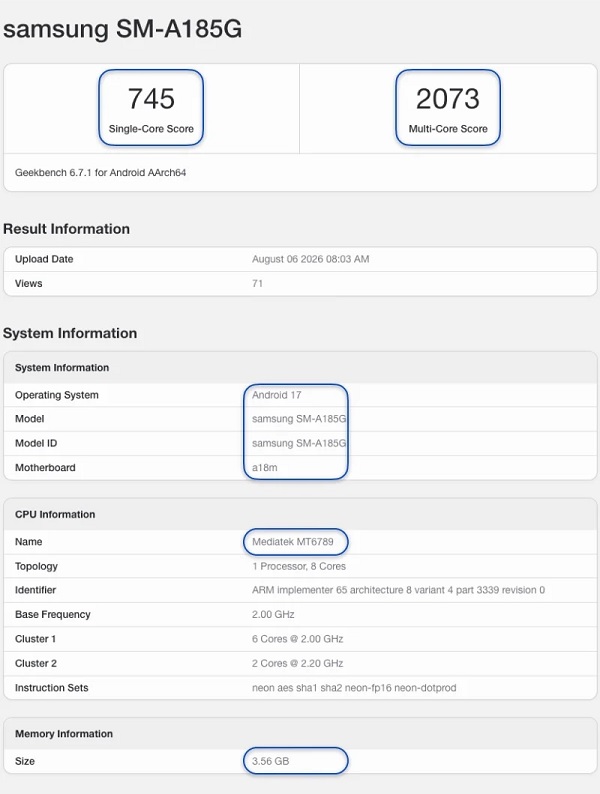600x794 pixels.
Task: Click the System Information table header
Action: point(62,368)
